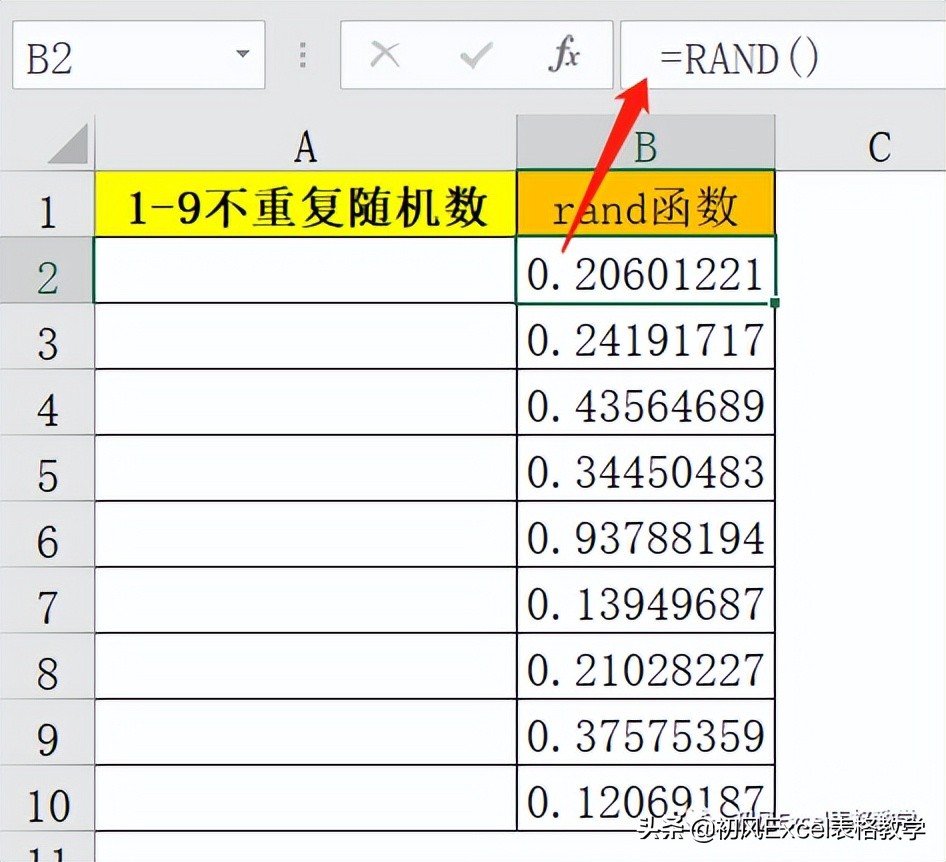The image size is (946, 862).
Task: Select column header A
Action: pyautogui.click(x=303, y=146)
